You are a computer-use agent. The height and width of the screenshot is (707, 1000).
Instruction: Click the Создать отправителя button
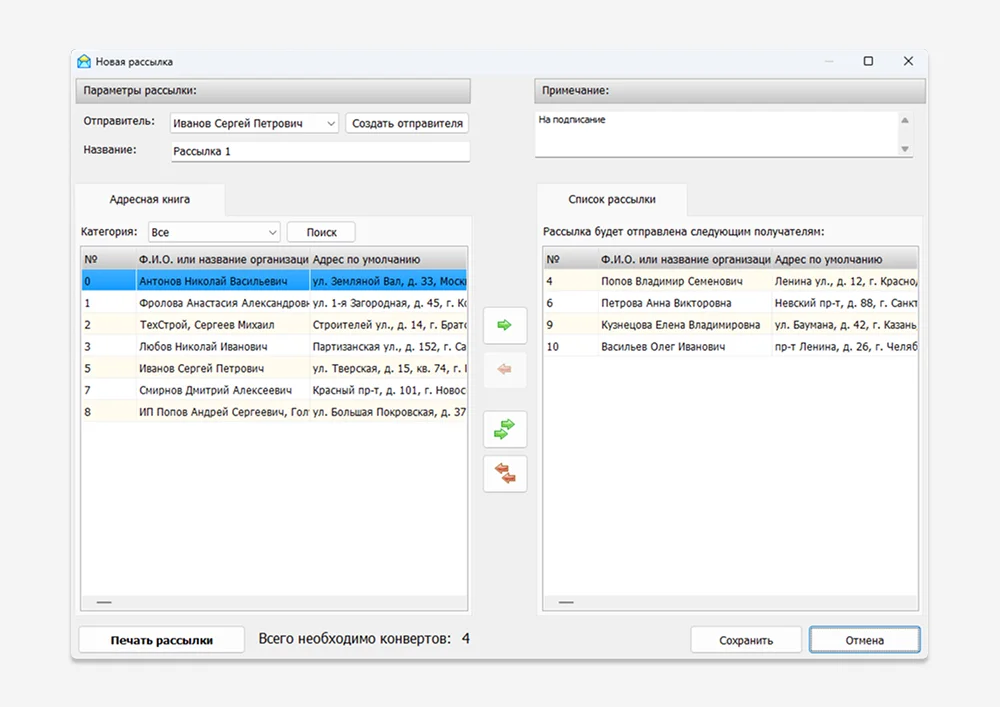click(x=408, y=123)
